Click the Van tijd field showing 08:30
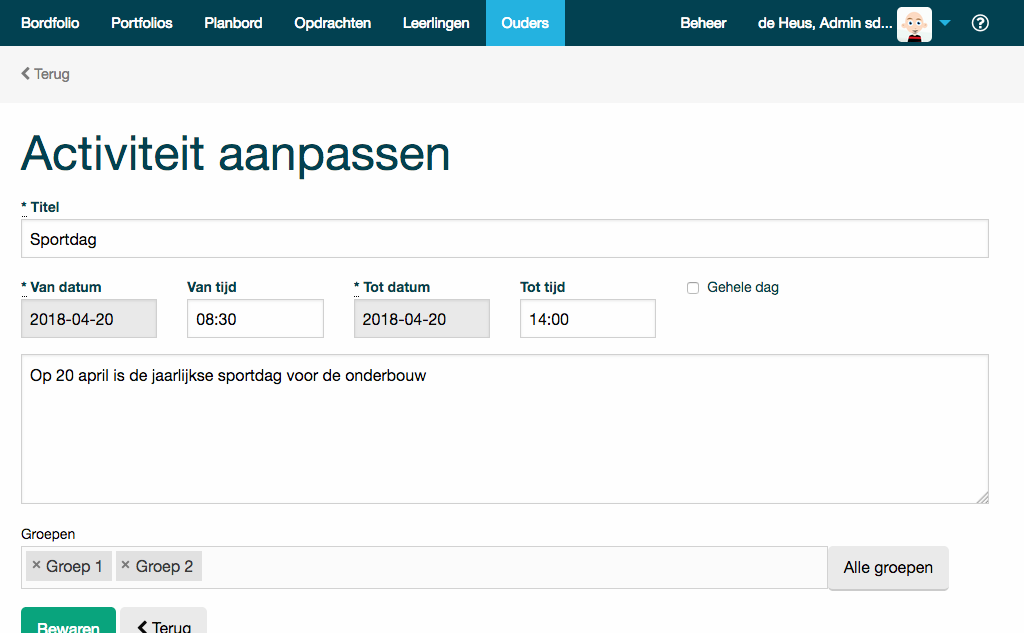 255,319
